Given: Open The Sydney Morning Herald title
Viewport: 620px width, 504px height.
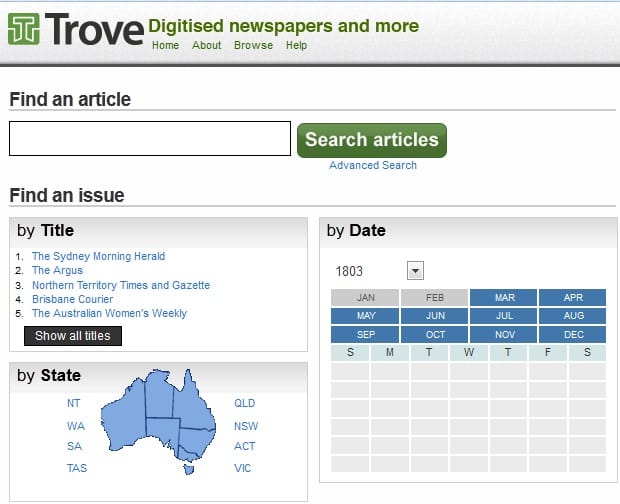Looking at the screenshot, I should (98, 256).
